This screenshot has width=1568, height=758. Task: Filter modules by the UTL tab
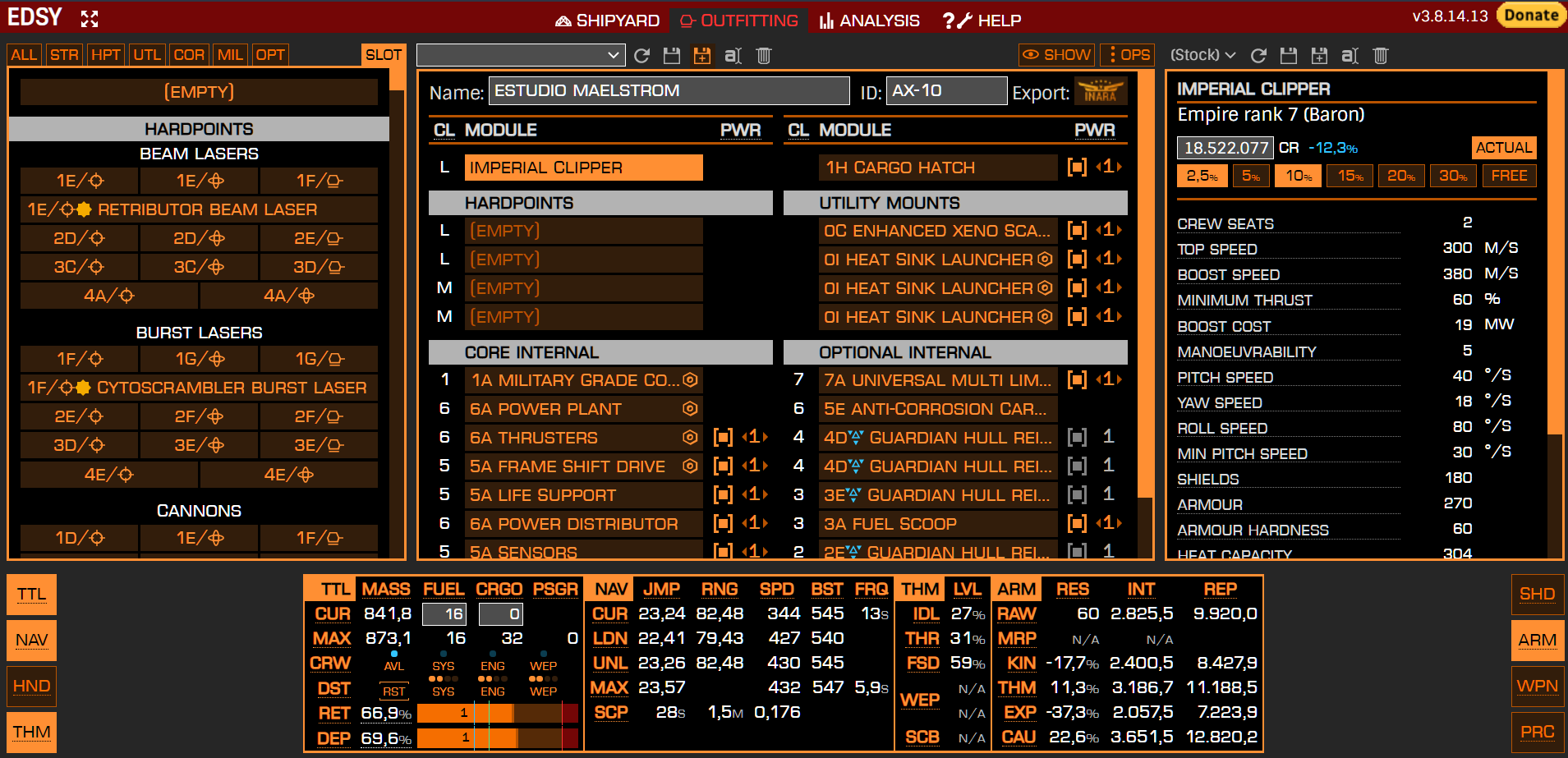click(147, 55)
